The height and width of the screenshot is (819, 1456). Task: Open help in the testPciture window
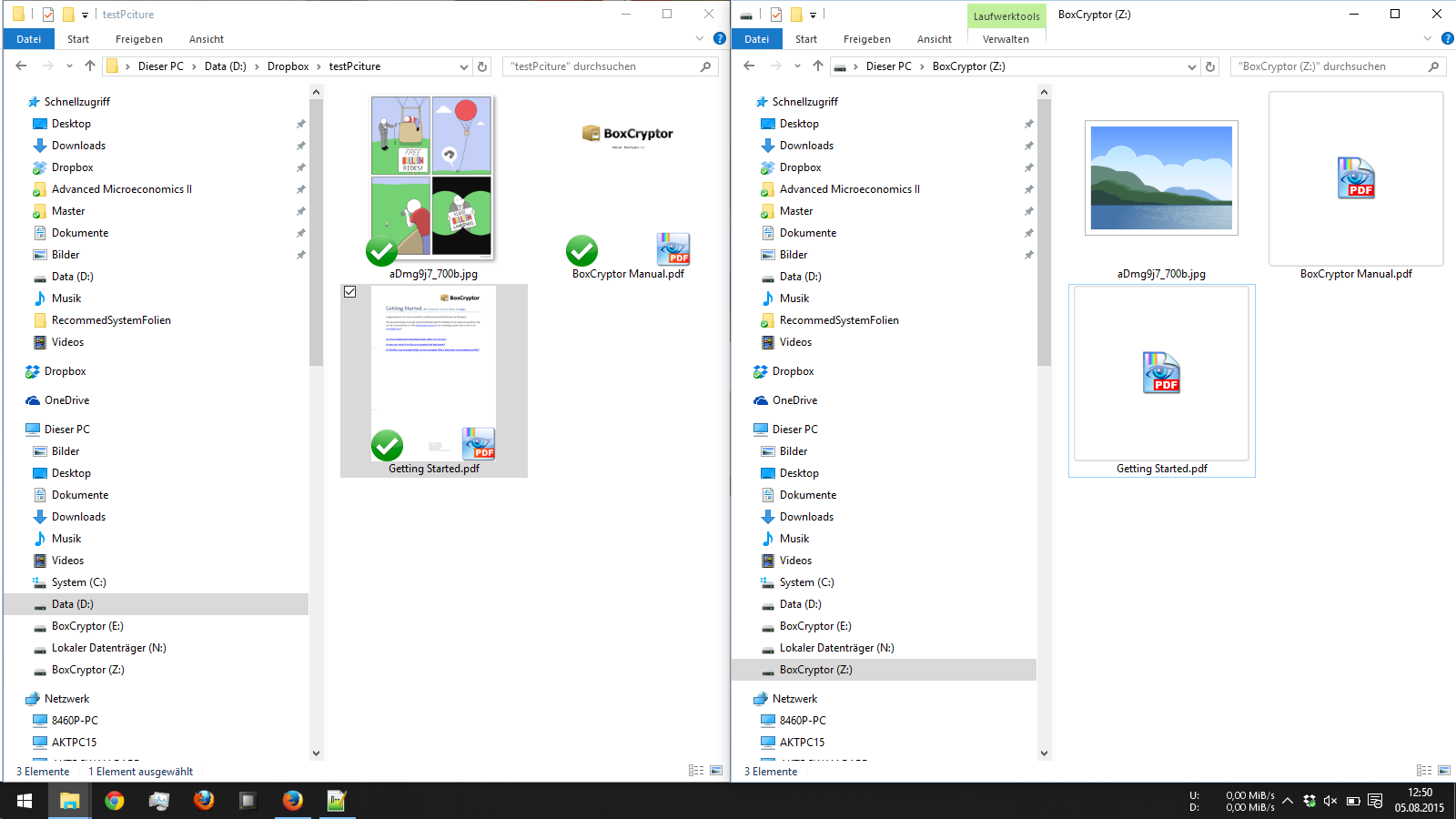pyautogui.click(x=720, y=39)
